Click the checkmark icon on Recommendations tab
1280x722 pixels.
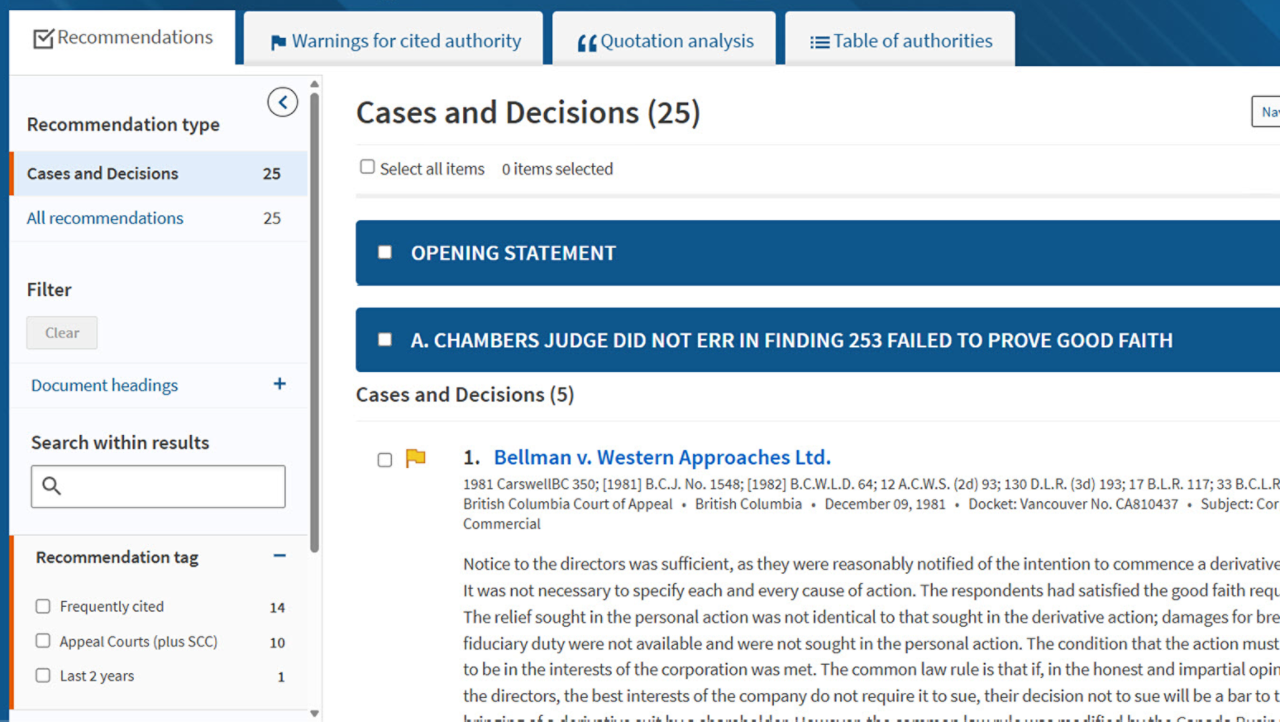click(x=43, y=39)
